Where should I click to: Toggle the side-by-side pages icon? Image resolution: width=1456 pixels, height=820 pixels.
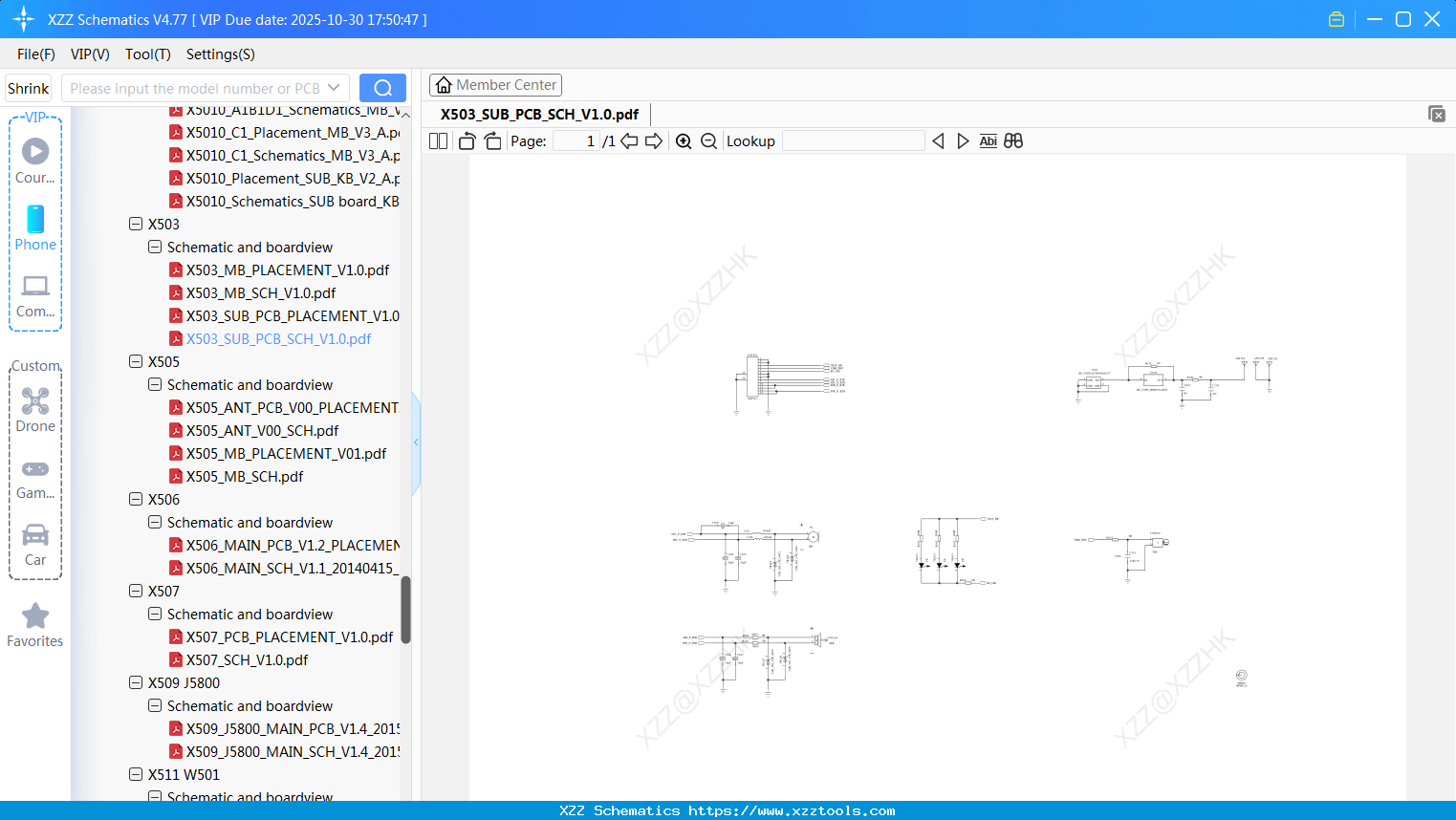pos(437,140)
